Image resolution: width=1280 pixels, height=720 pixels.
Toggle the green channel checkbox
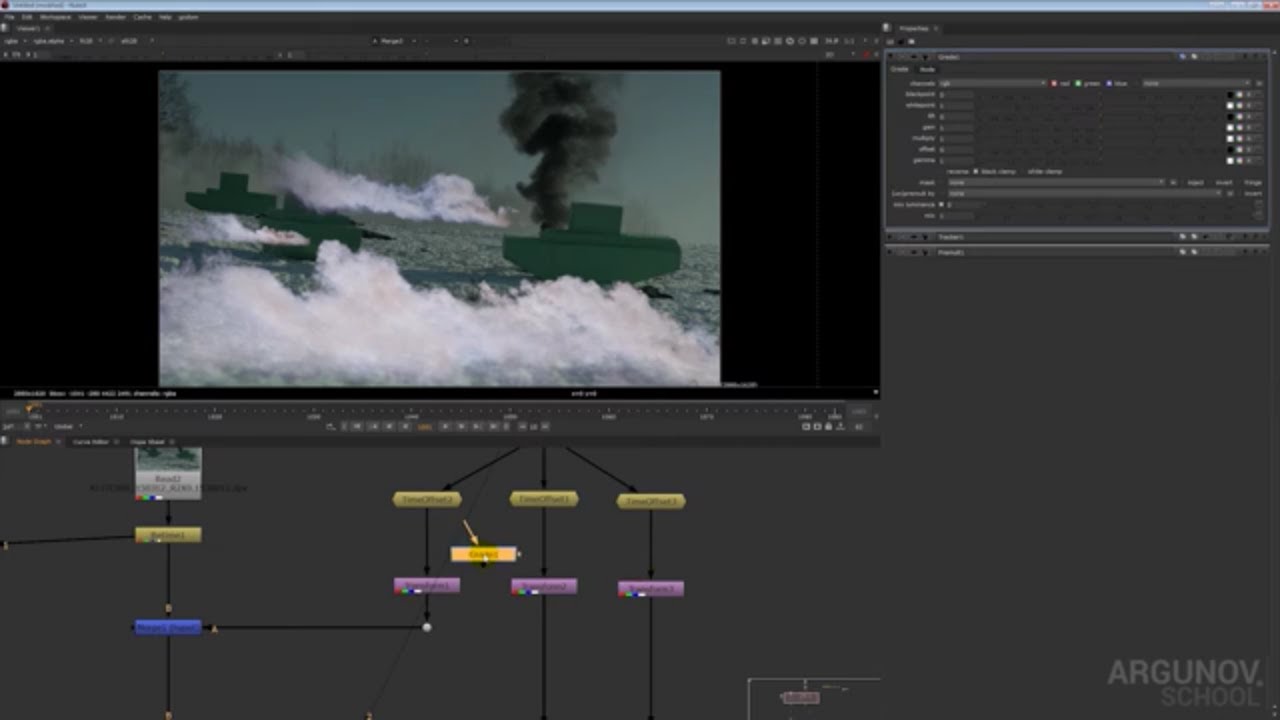[1079, 83]
